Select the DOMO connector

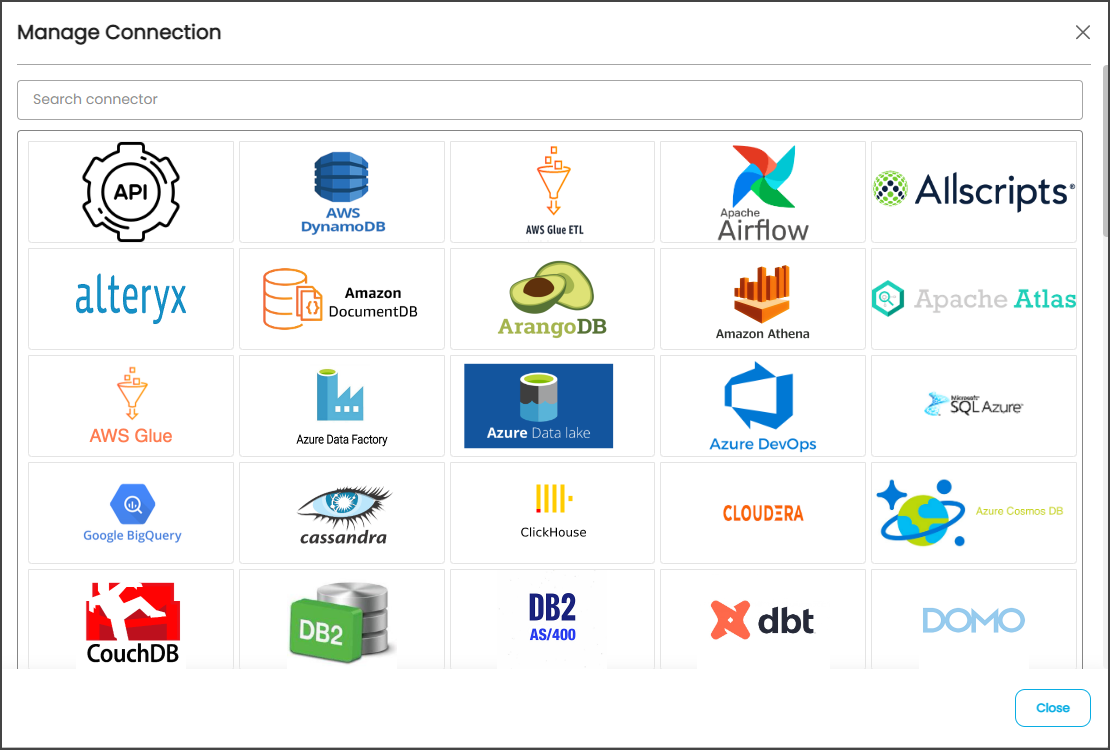[974, 620]
